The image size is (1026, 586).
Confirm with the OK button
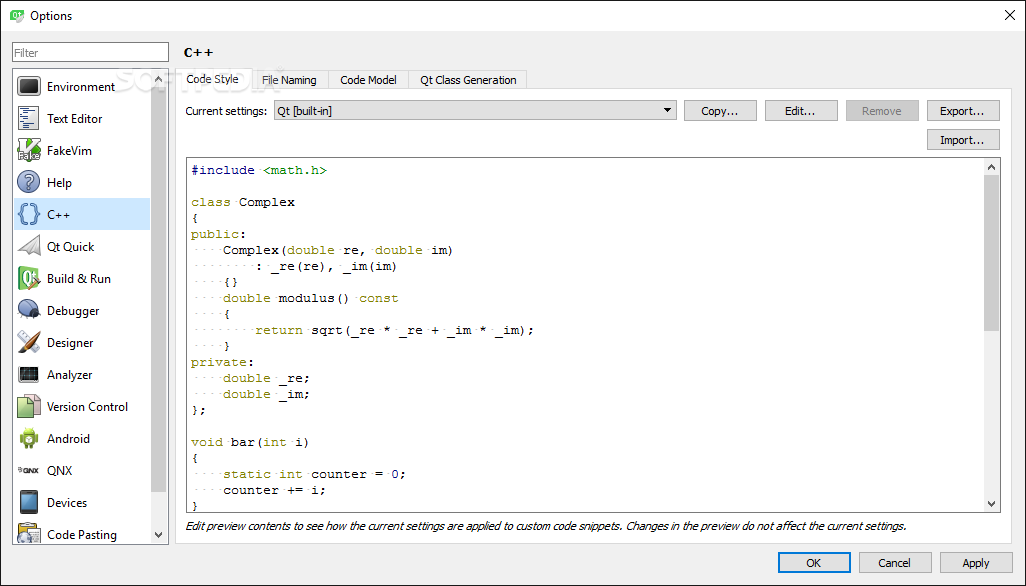click(814, 562)
